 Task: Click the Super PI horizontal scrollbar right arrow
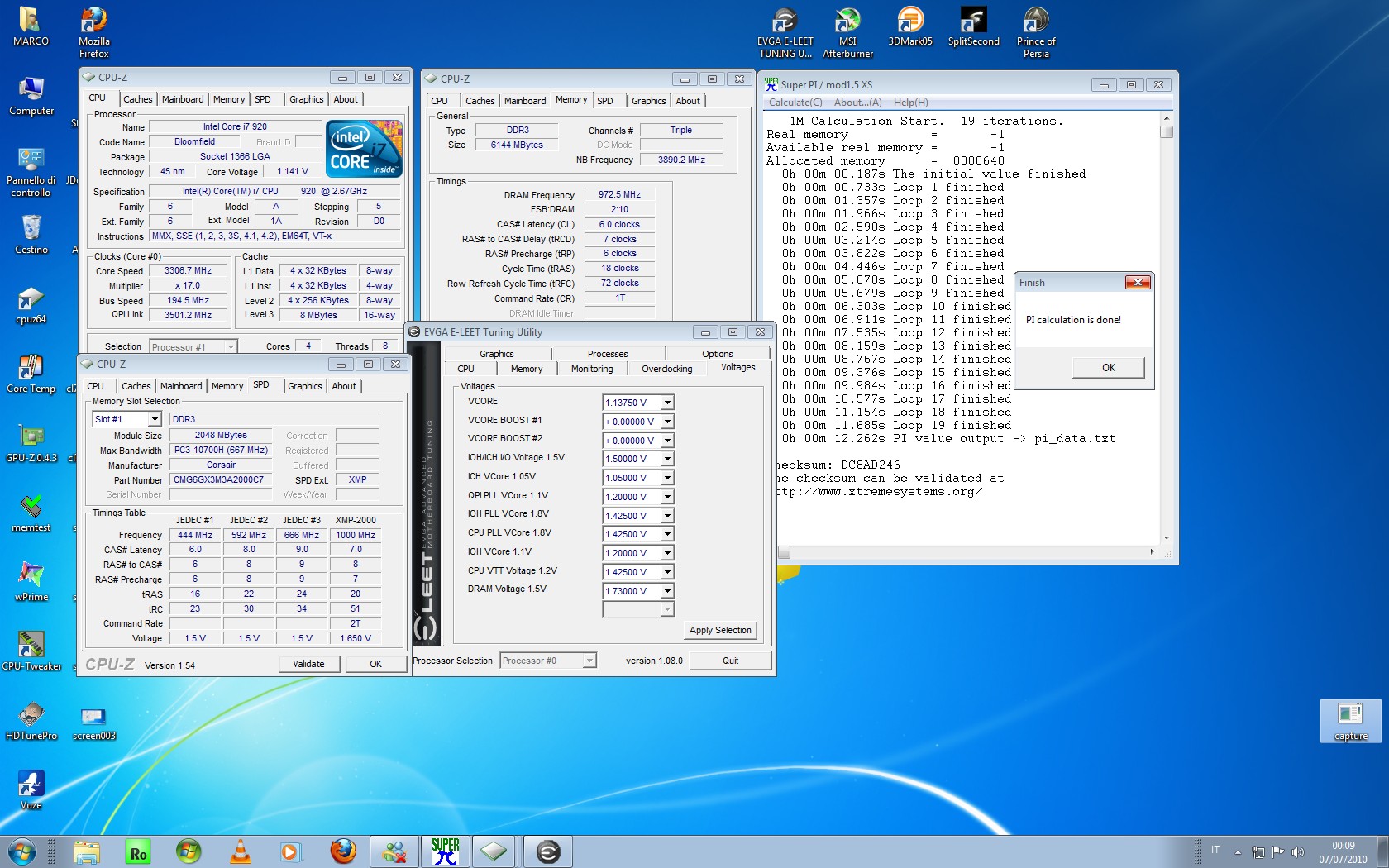[1153, 551]
